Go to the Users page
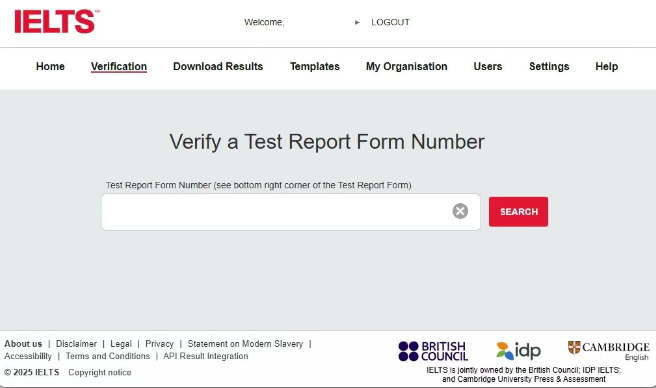 [488, 67]
